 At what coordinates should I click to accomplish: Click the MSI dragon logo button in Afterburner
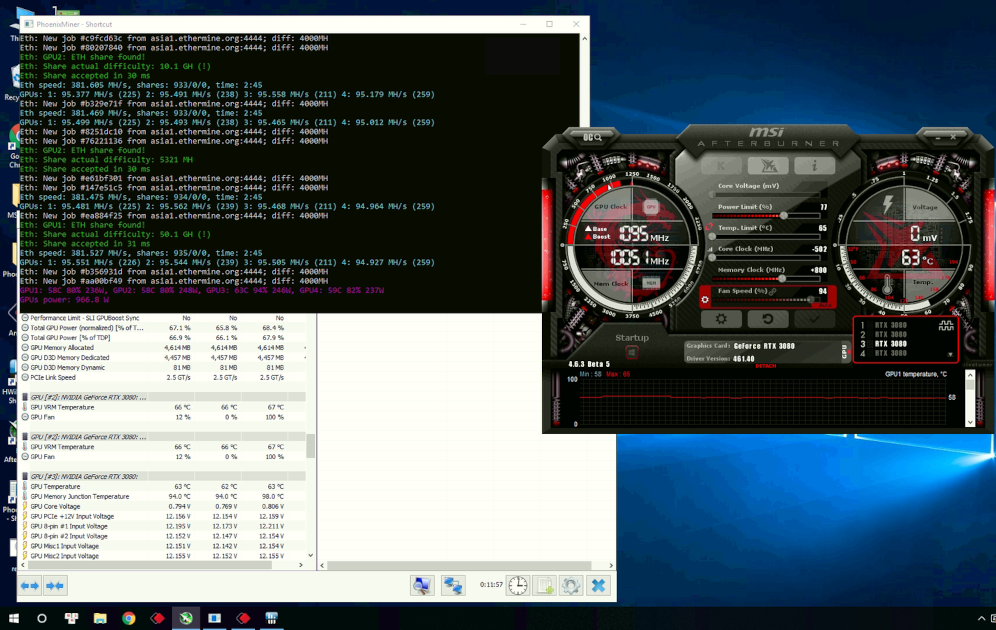pyautogui.click(x=768, y=166)
